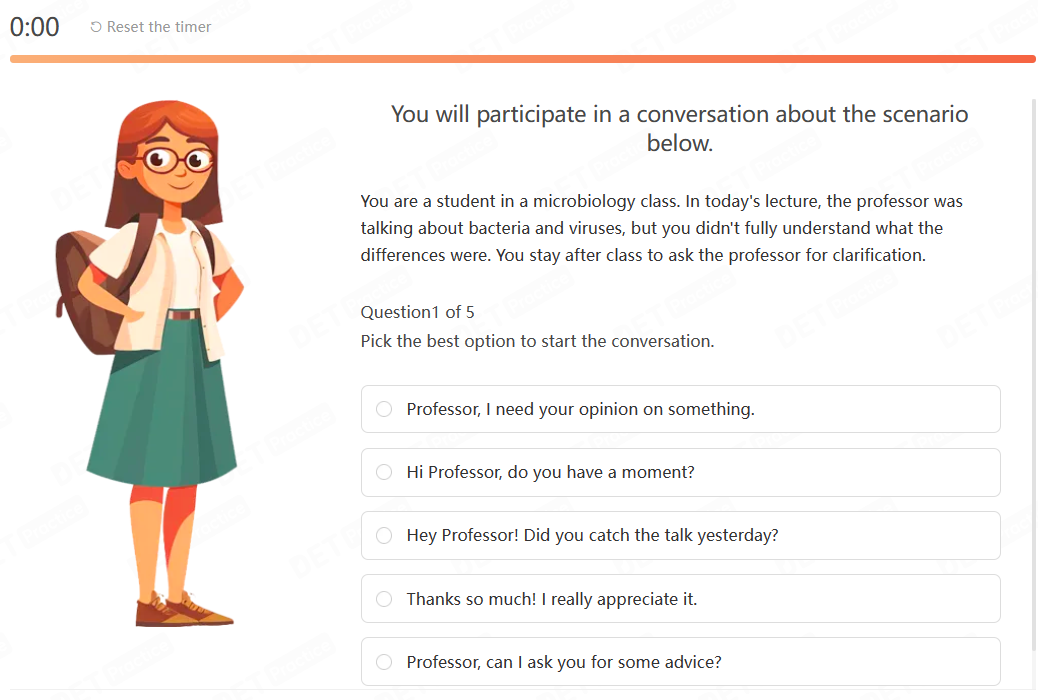Screen dimensions: 1038x700
Task: Click the circular arrow reset icon
Action: [x=96, y=27]
